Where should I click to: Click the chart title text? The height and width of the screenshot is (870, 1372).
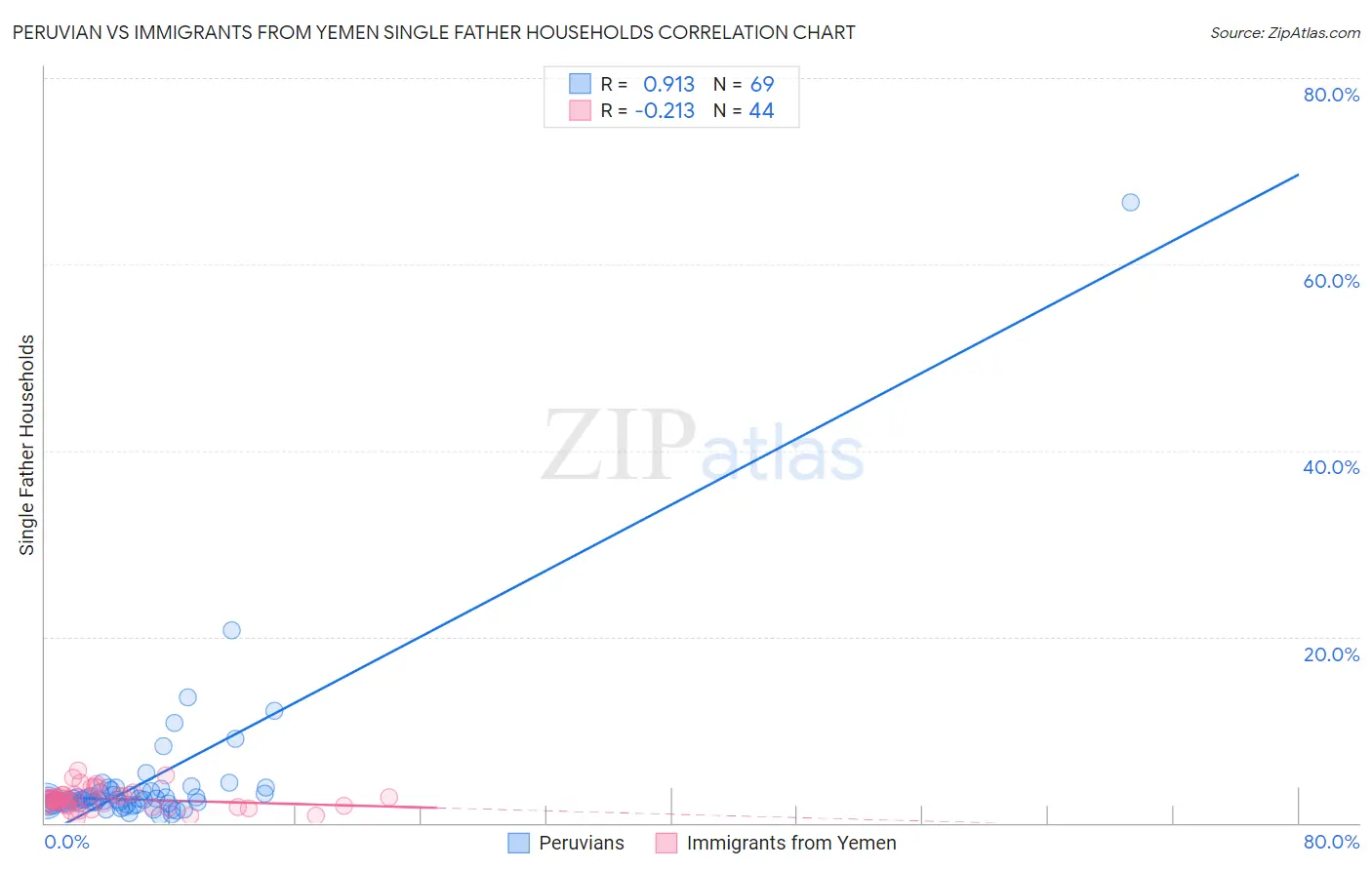(433, 32)
